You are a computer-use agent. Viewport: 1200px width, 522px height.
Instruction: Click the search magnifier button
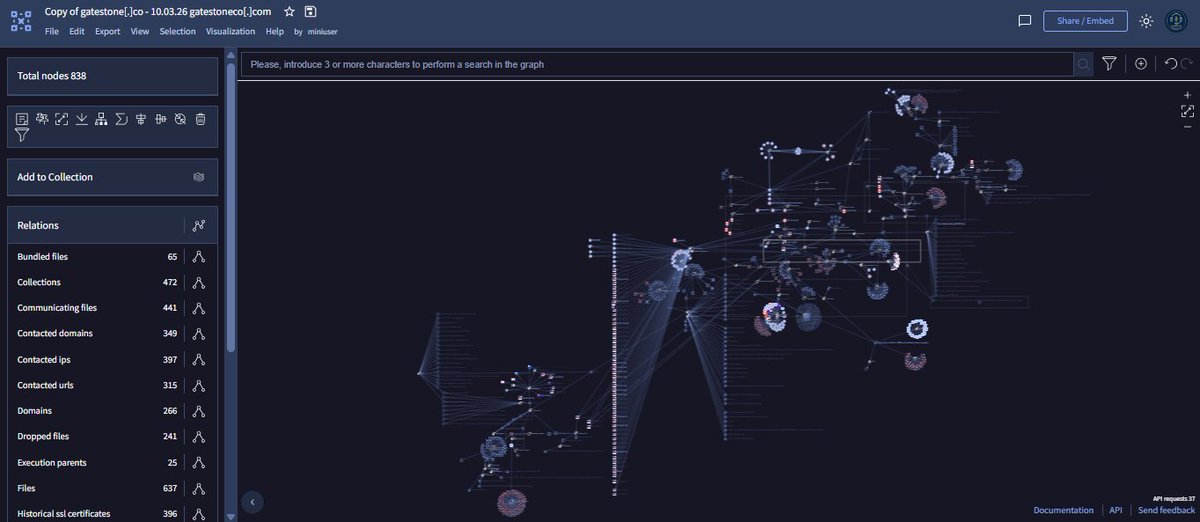coord(1083,64)
